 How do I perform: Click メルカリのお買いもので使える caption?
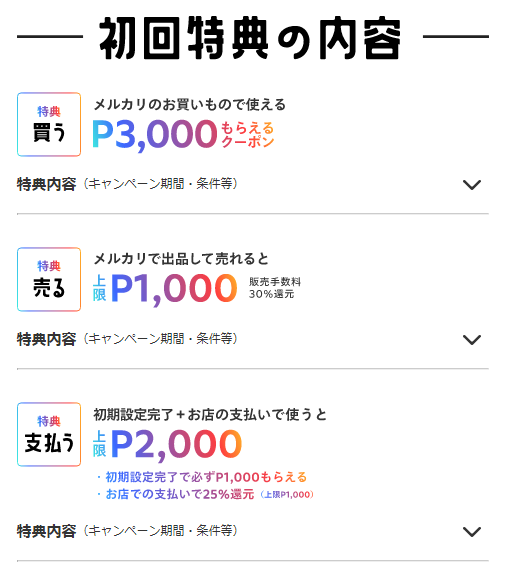click(x=189, y=105)
